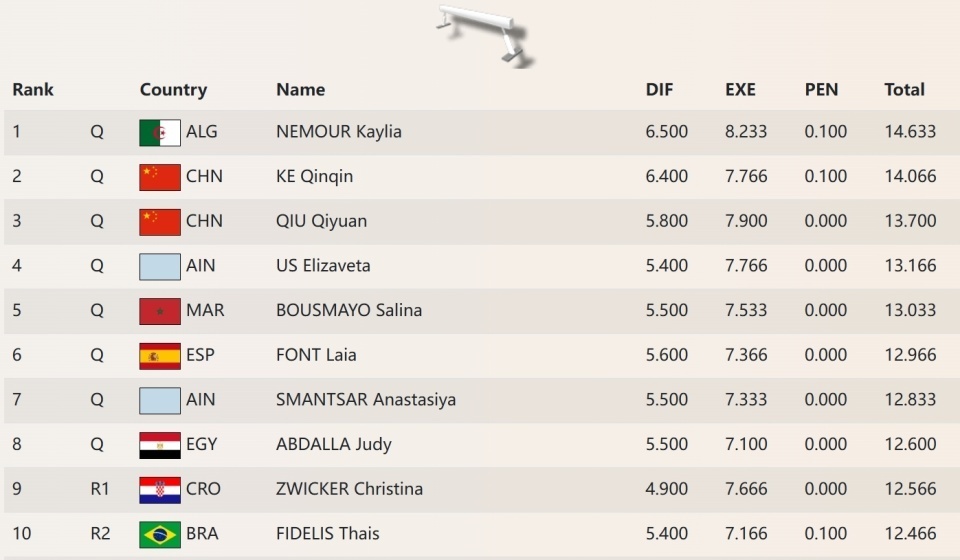Click the blank AIN flag in US Elizaveta's row

point(160,266)
